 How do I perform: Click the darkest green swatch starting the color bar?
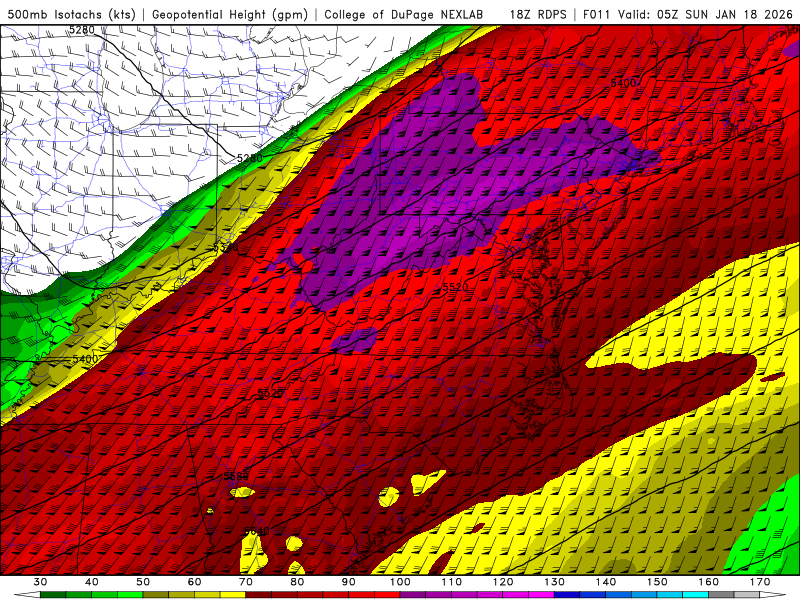pyautogui.click(x=53, y=595)
